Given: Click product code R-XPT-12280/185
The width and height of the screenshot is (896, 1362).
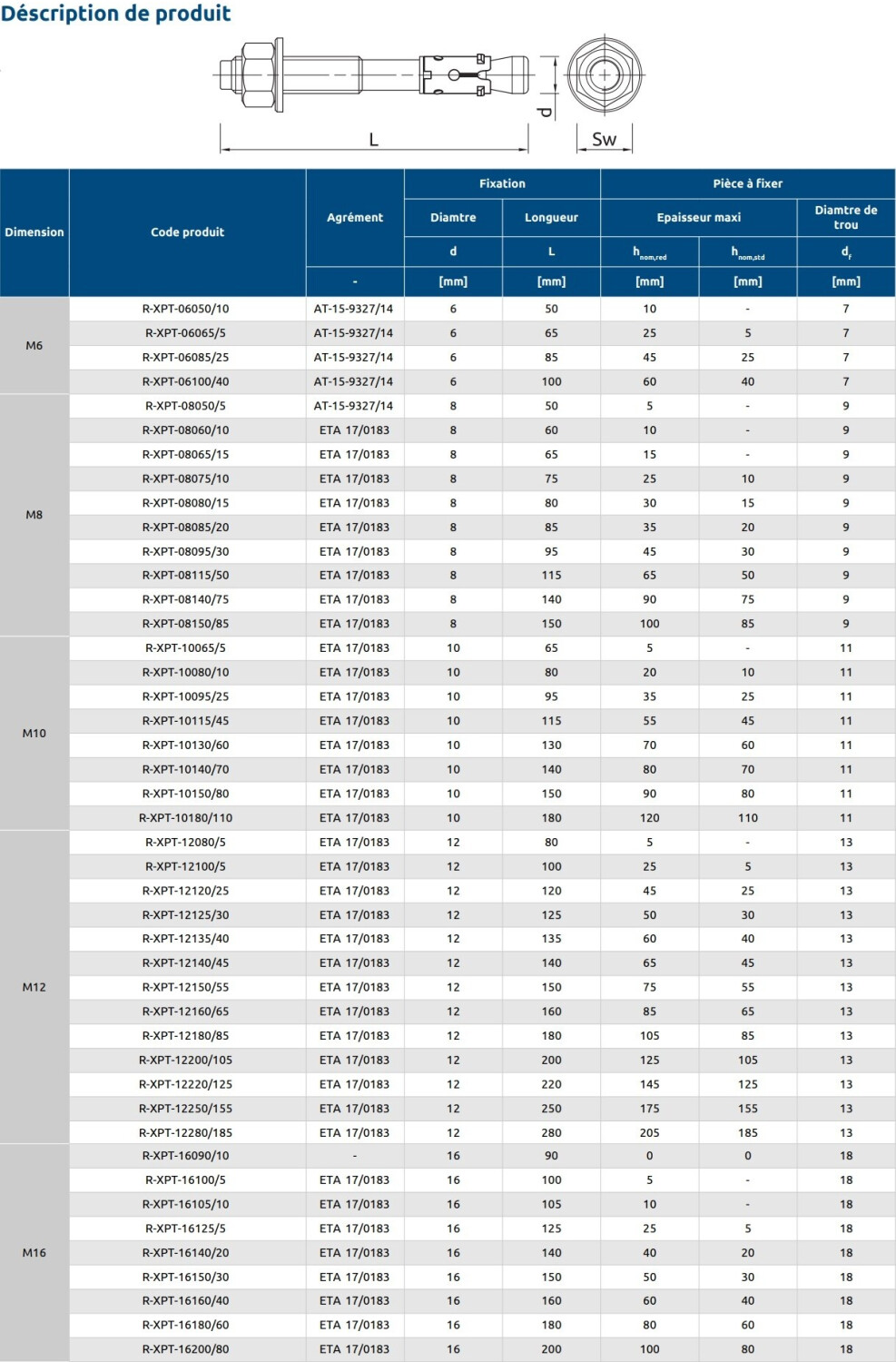Looking at the screenshot, I should [x=186, y=1133].
